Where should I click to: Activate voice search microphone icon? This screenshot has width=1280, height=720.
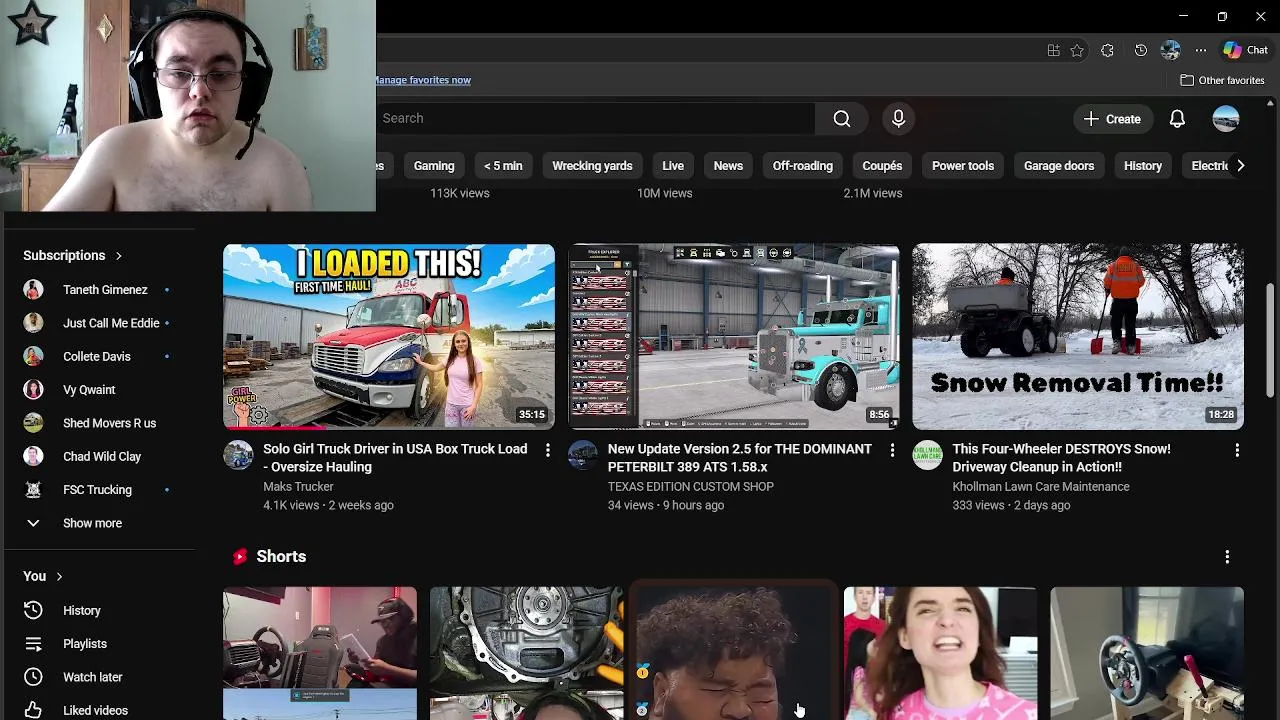pyautogui.click(x=898, y=118)
